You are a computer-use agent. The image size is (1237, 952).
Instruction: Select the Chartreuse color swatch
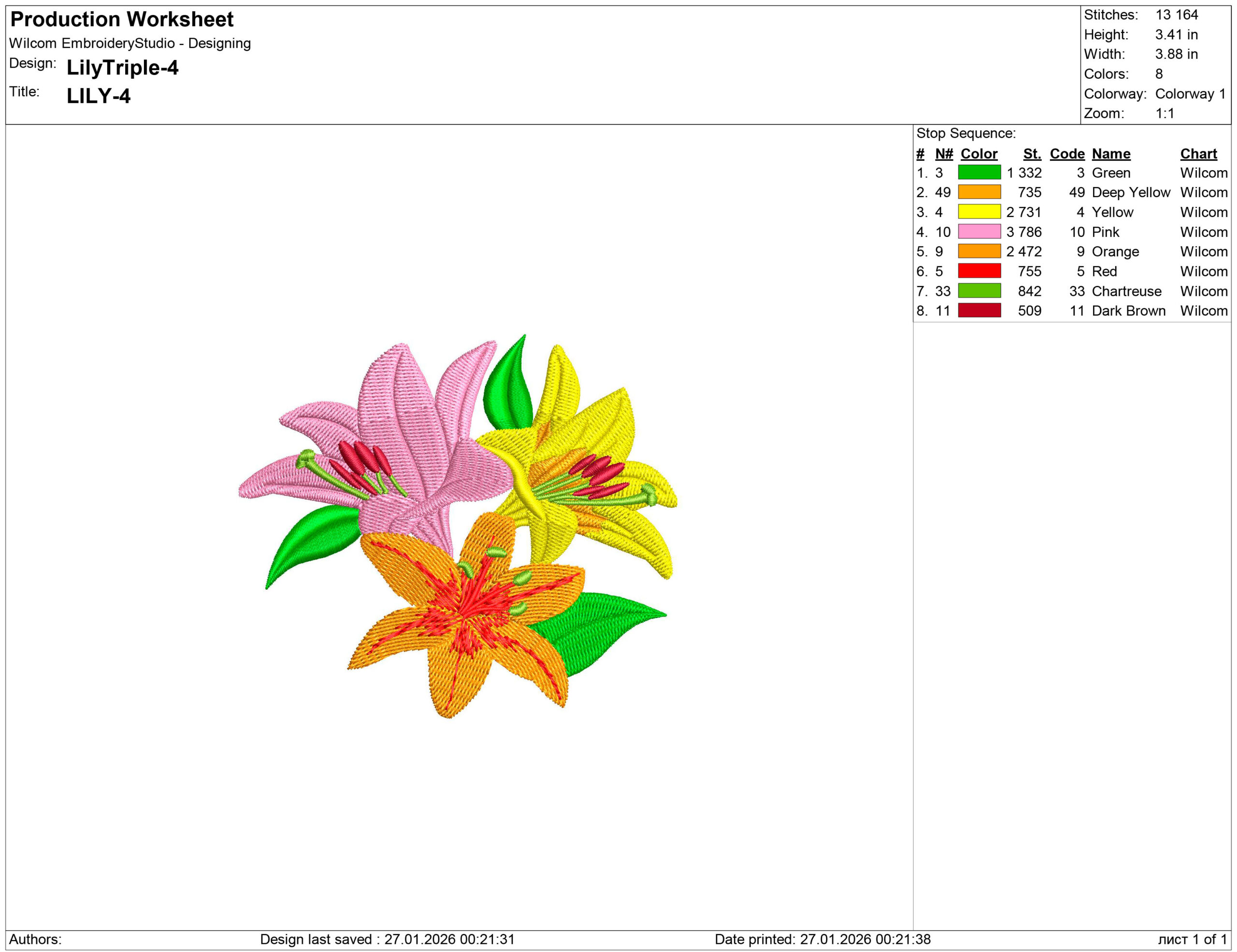[978, 291]
